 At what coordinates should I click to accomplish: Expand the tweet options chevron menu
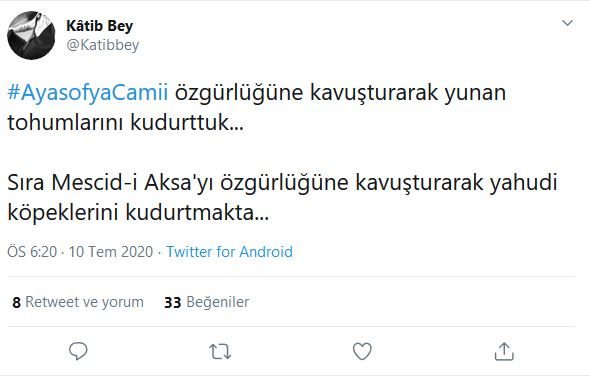tap(567, 23)
